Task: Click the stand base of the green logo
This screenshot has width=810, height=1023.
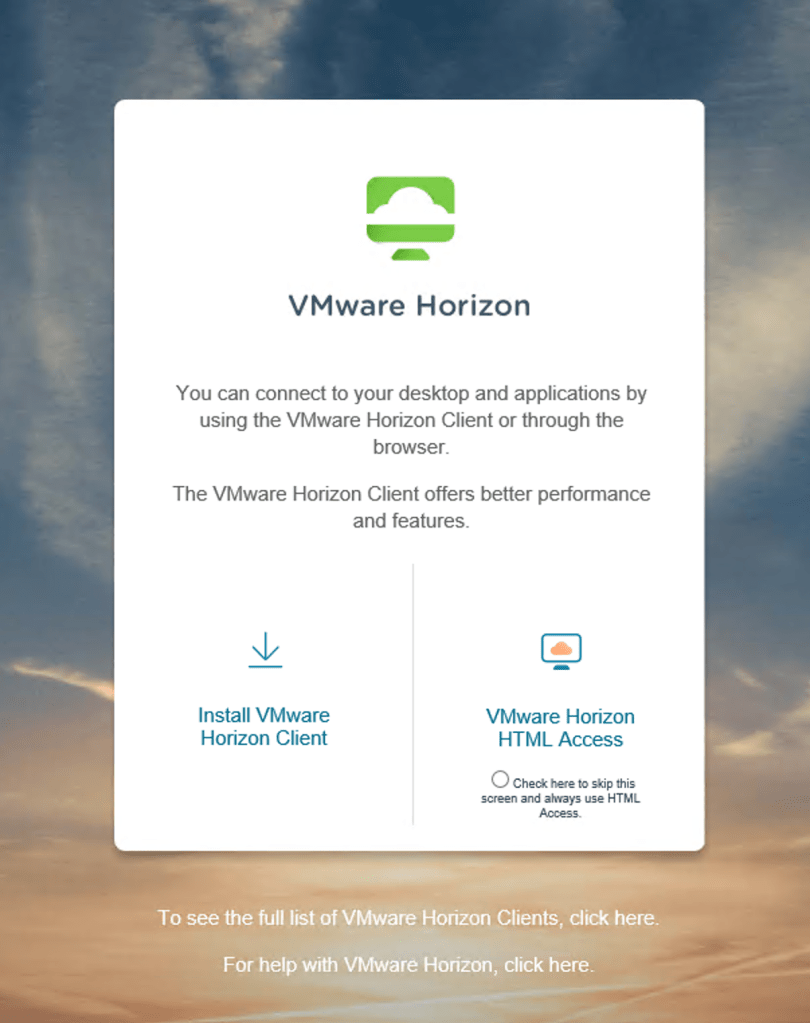Action: (410, 255)
